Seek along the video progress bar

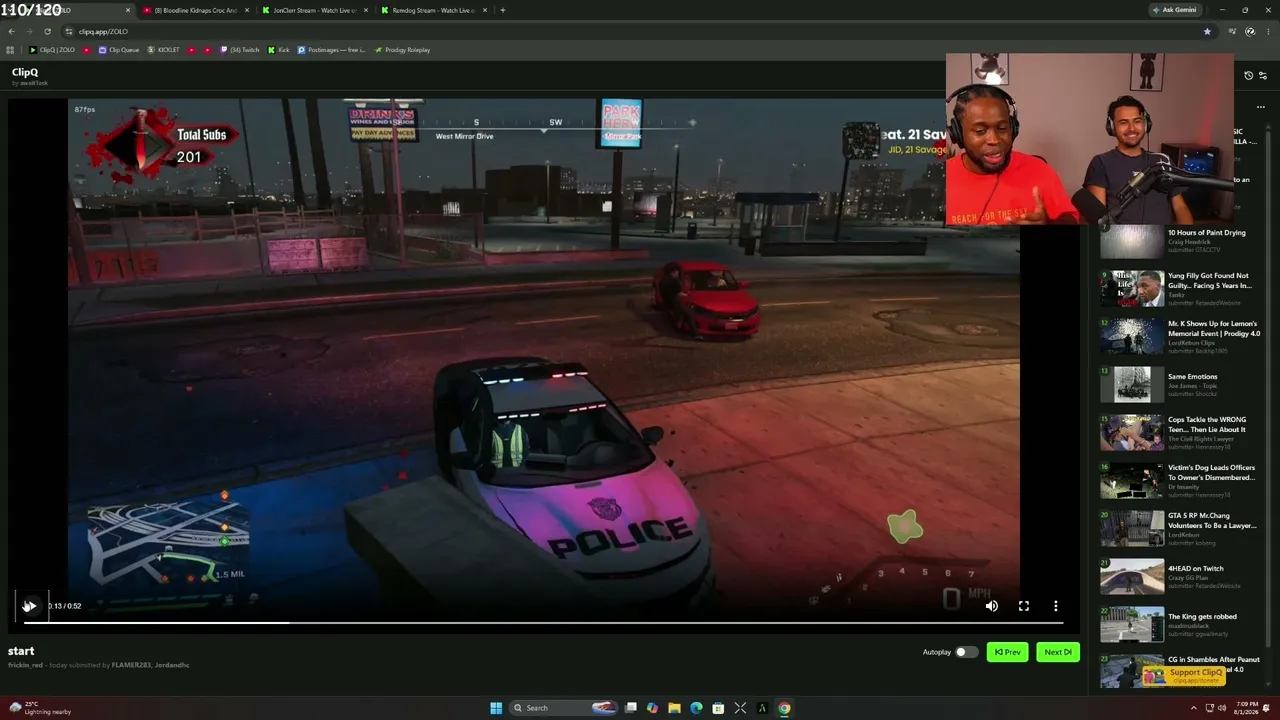click(544, 623)
